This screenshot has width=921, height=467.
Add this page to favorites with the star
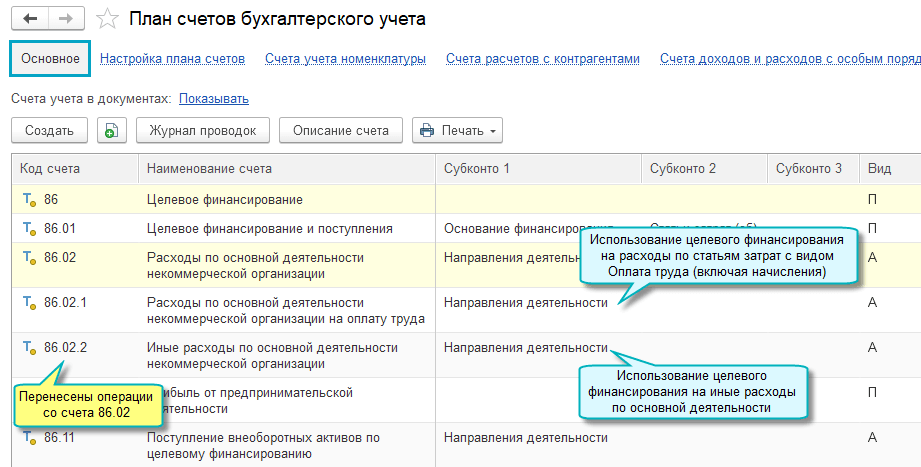pos(108,19)
